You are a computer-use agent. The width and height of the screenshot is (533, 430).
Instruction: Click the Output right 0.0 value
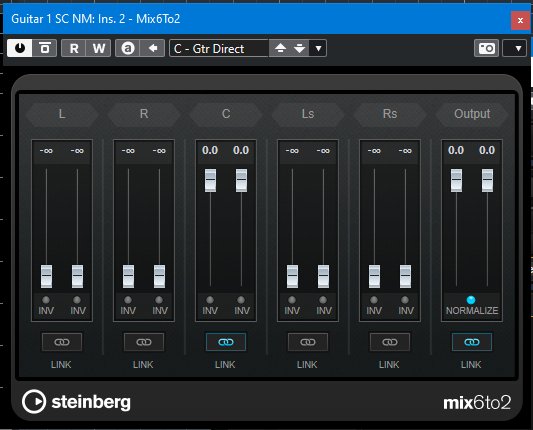(x=487, y=150)
